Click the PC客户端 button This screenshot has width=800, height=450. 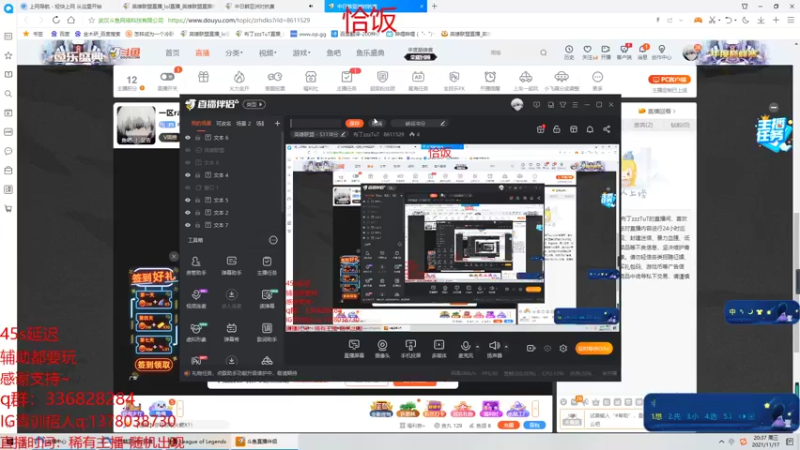pos(669,80)
